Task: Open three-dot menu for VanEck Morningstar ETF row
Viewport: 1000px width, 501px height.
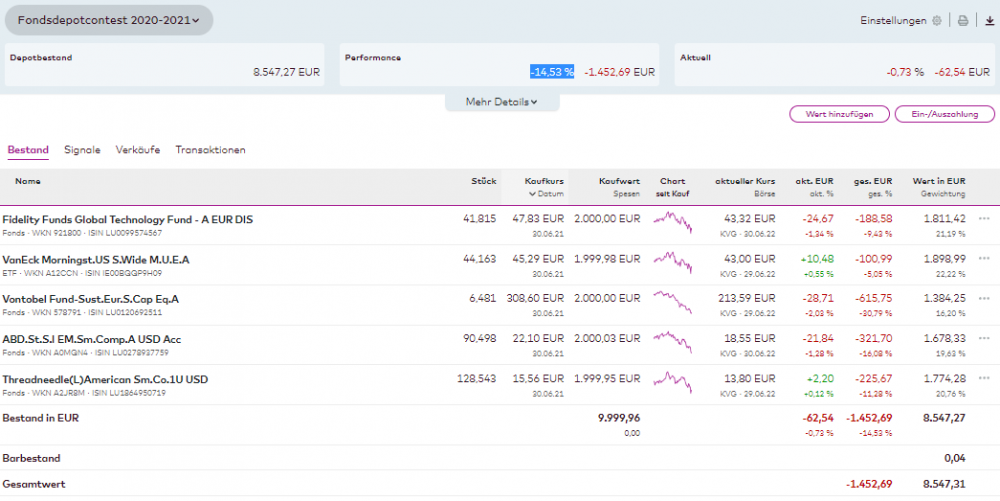Action: click(x=985, y=259)
